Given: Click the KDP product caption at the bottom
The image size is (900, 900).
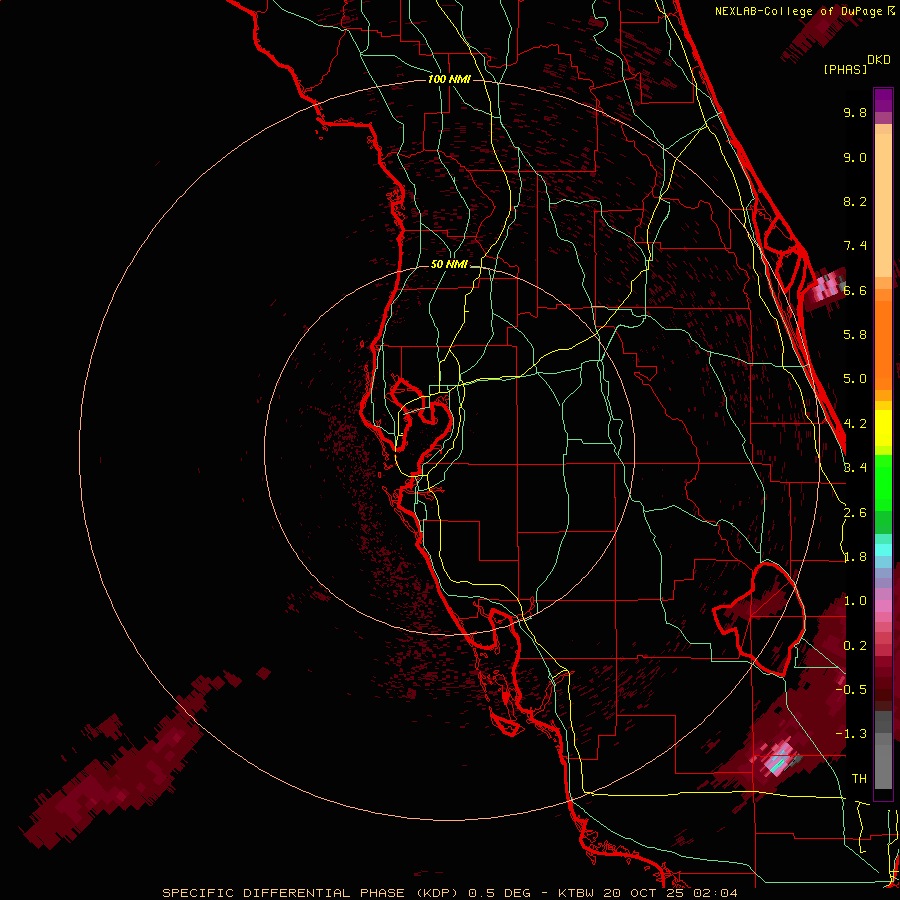Looking at the screenshot, I should (x=450, y=893).
